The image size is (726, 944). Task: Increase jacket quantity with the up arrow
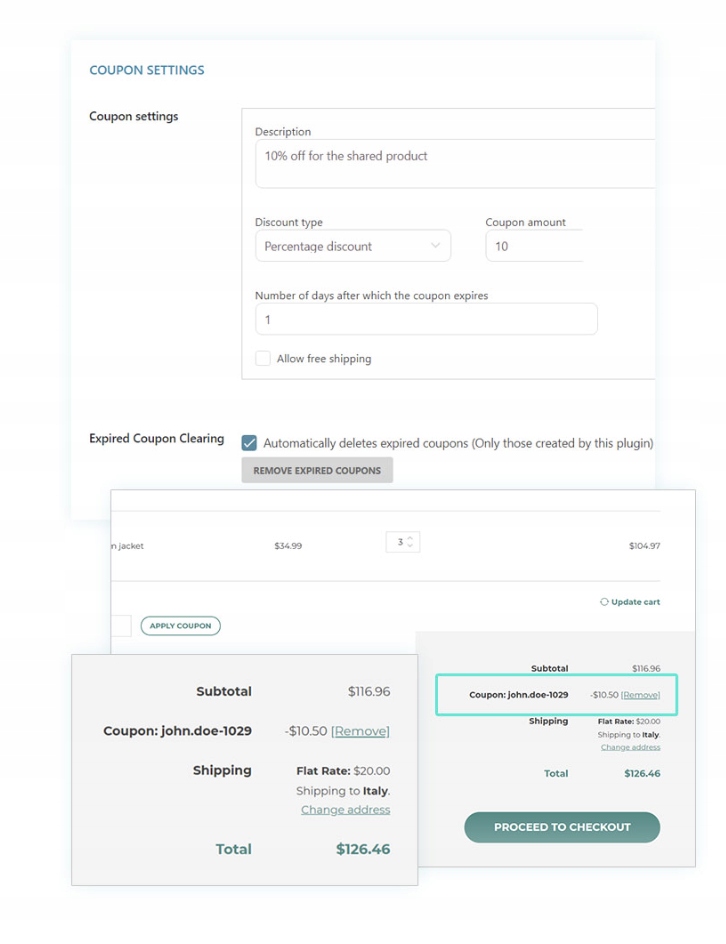[x=410, y=538]
